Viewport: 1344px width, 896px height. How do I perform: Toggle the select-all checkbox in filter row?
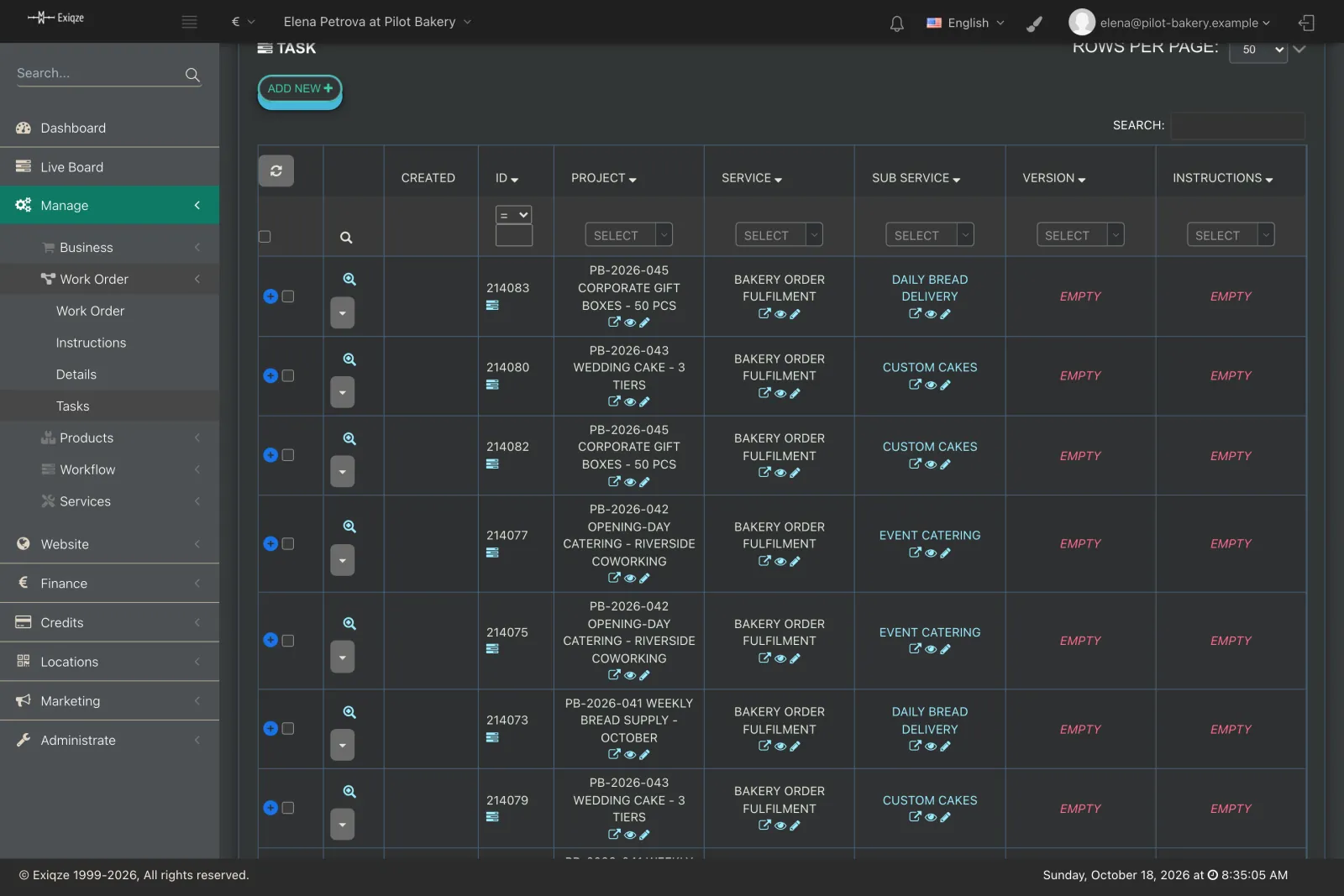tap(265, 237)
